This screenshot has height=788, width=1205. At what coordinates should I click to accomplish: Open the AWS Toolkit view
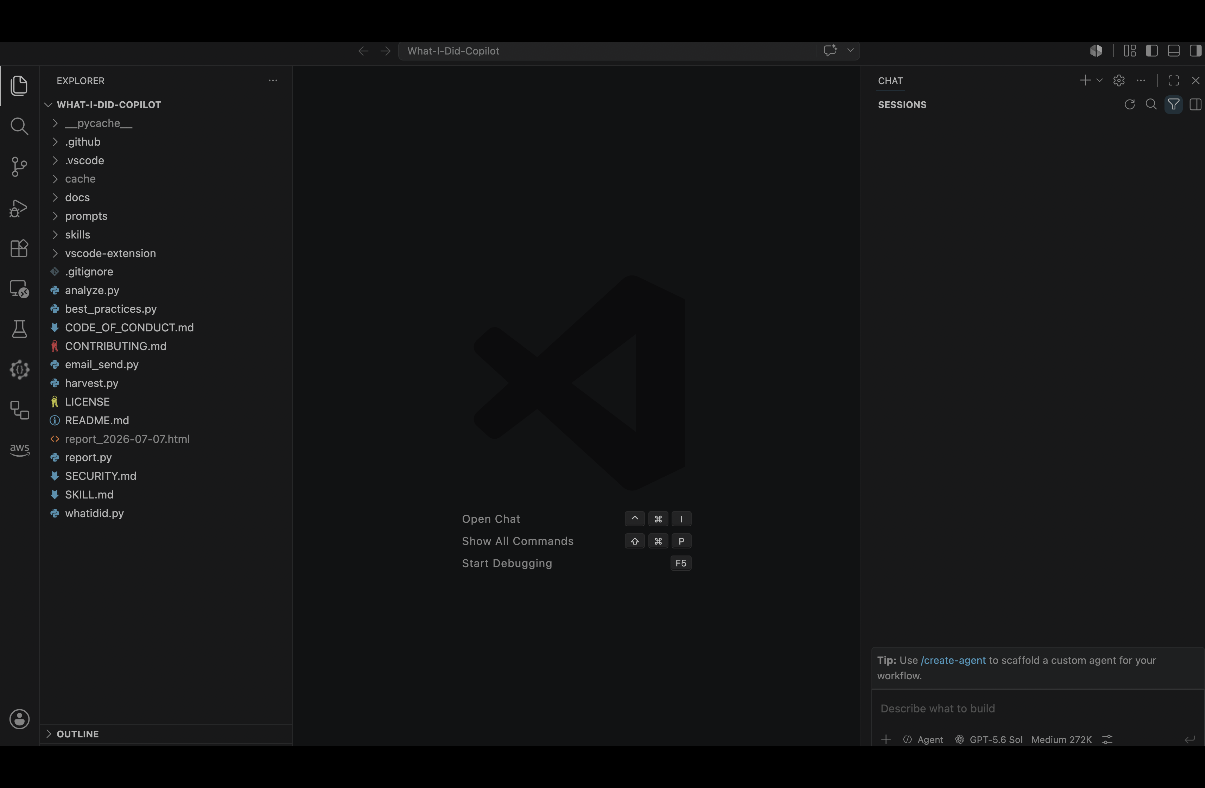coord(19,450)
